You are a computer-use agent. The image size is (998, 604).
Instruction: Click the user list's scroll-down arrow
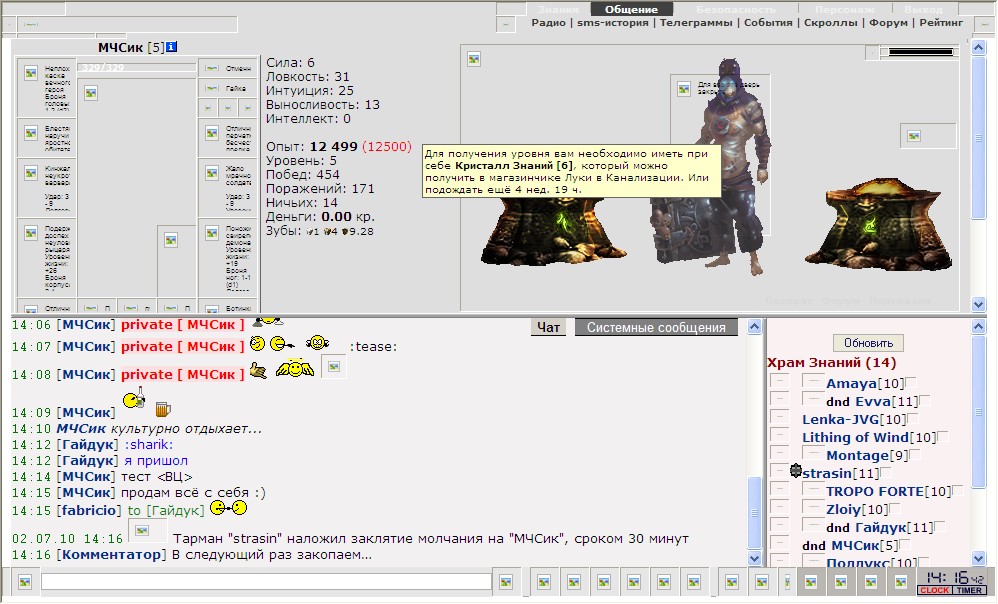coord(978,558)
